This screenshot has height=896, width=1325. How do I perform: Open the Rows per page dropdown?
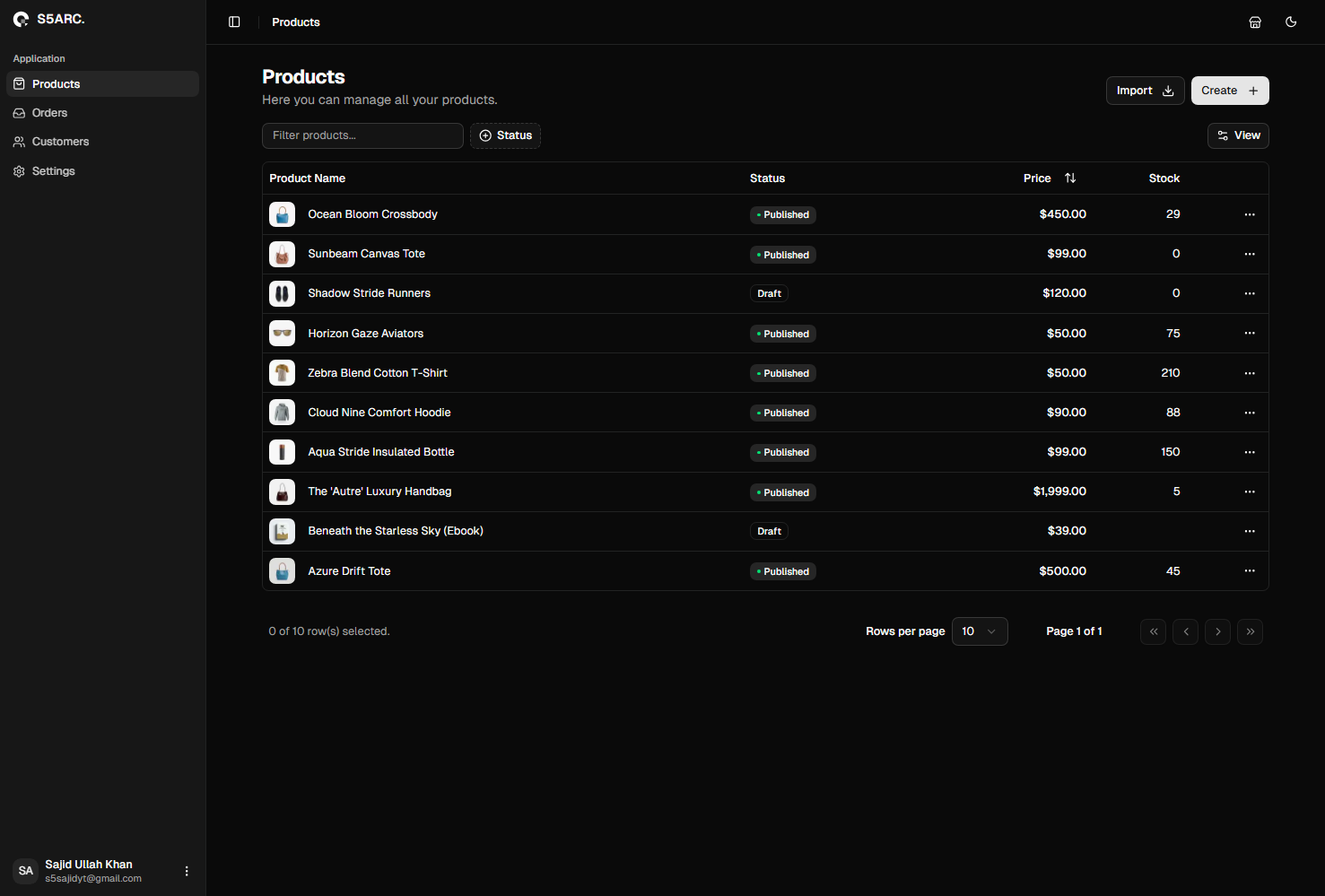pyautogui.click(x=980, y=631)
